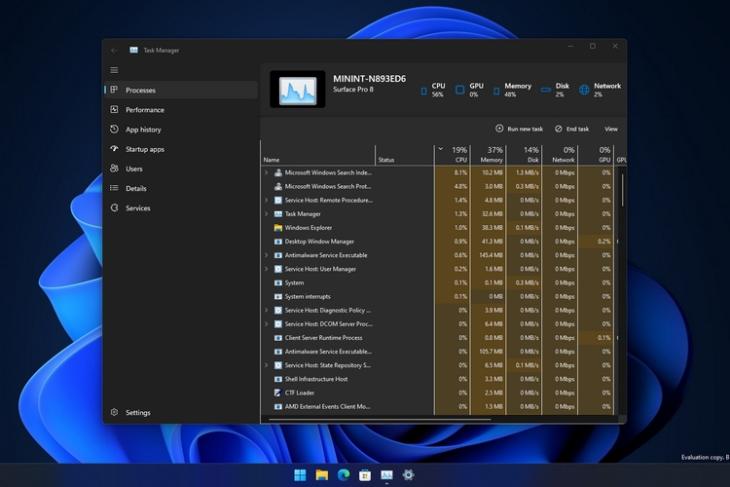730x487 pixels.
Task: Sort by the Memory column header
Action: 488,155
